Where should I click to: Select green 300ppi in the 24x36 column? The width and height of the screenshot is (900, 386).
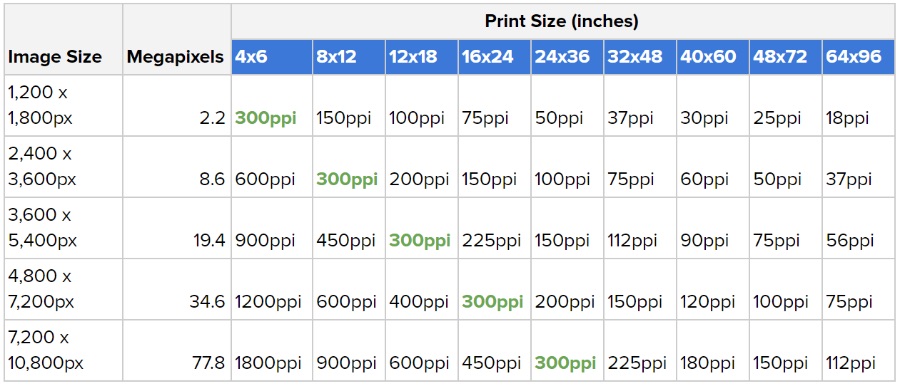tap(565, 363)
